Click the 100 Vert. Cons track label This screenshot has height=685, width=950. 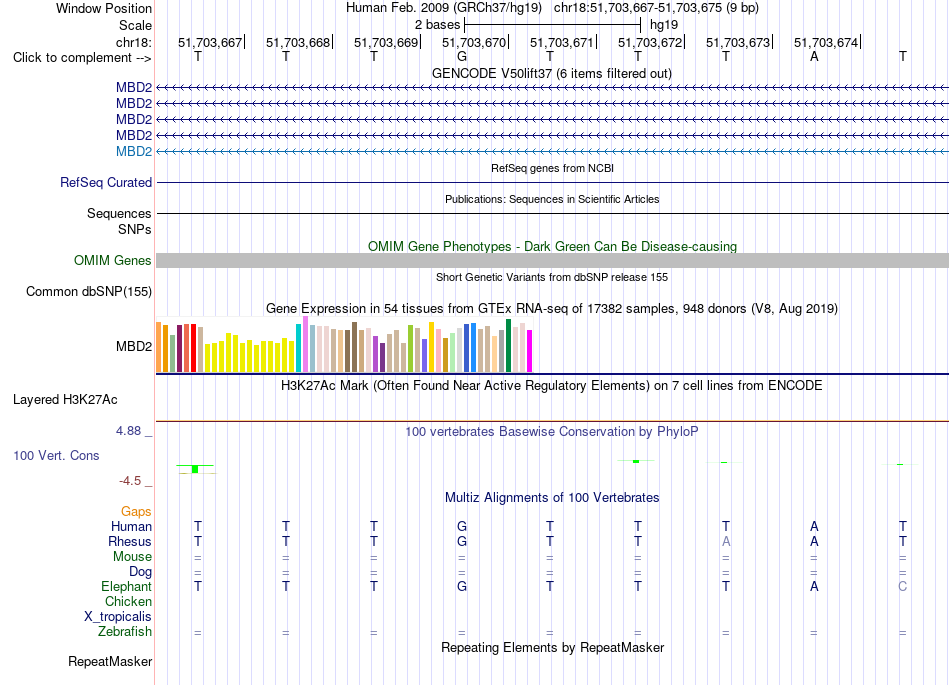pos(56,455)
